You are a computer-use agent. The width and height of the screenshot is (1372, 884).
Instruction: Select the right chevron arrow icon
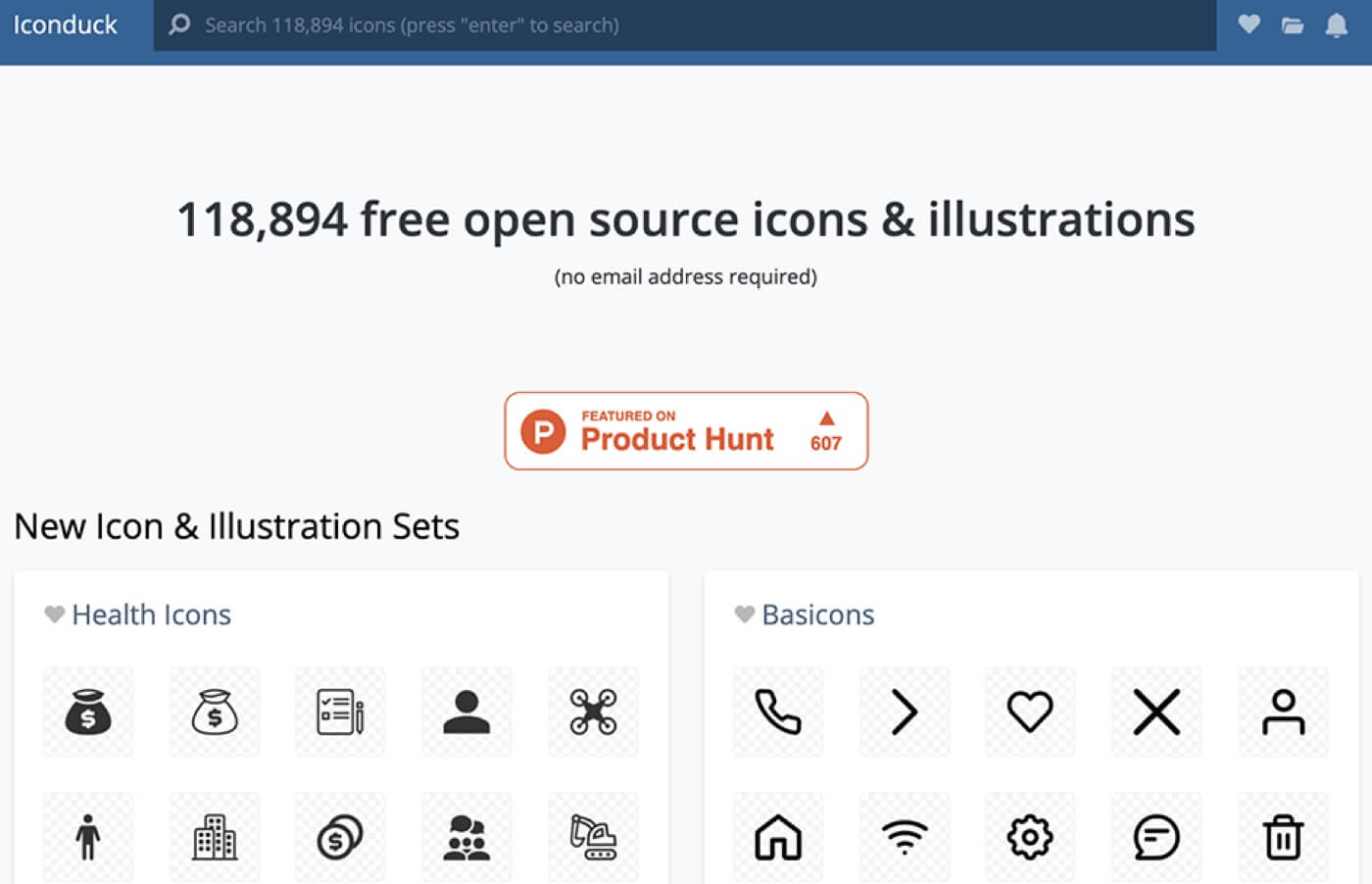(905, 712)
